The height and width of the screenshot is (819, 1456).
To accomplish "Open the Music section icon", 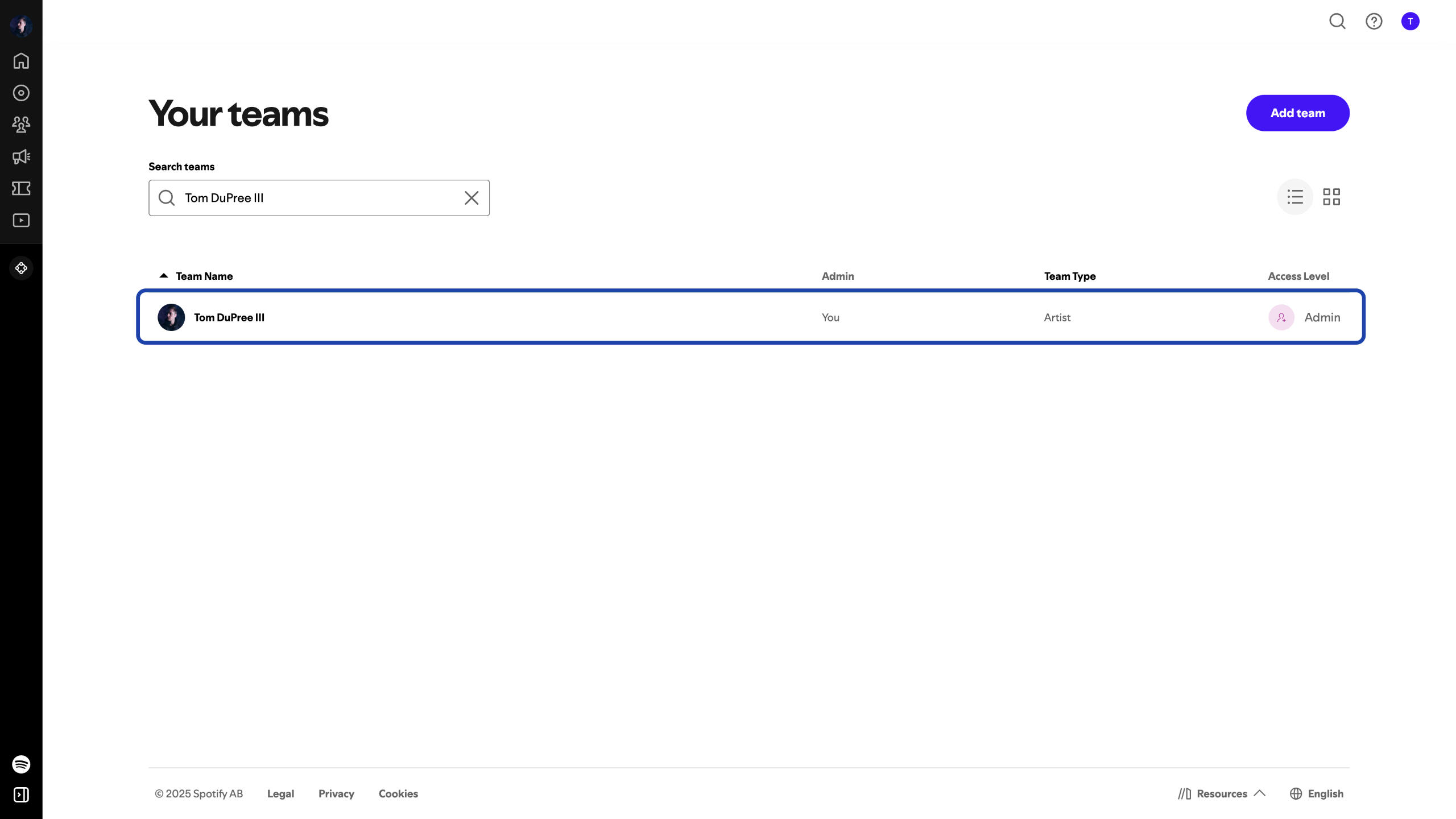I will [21, 93].
